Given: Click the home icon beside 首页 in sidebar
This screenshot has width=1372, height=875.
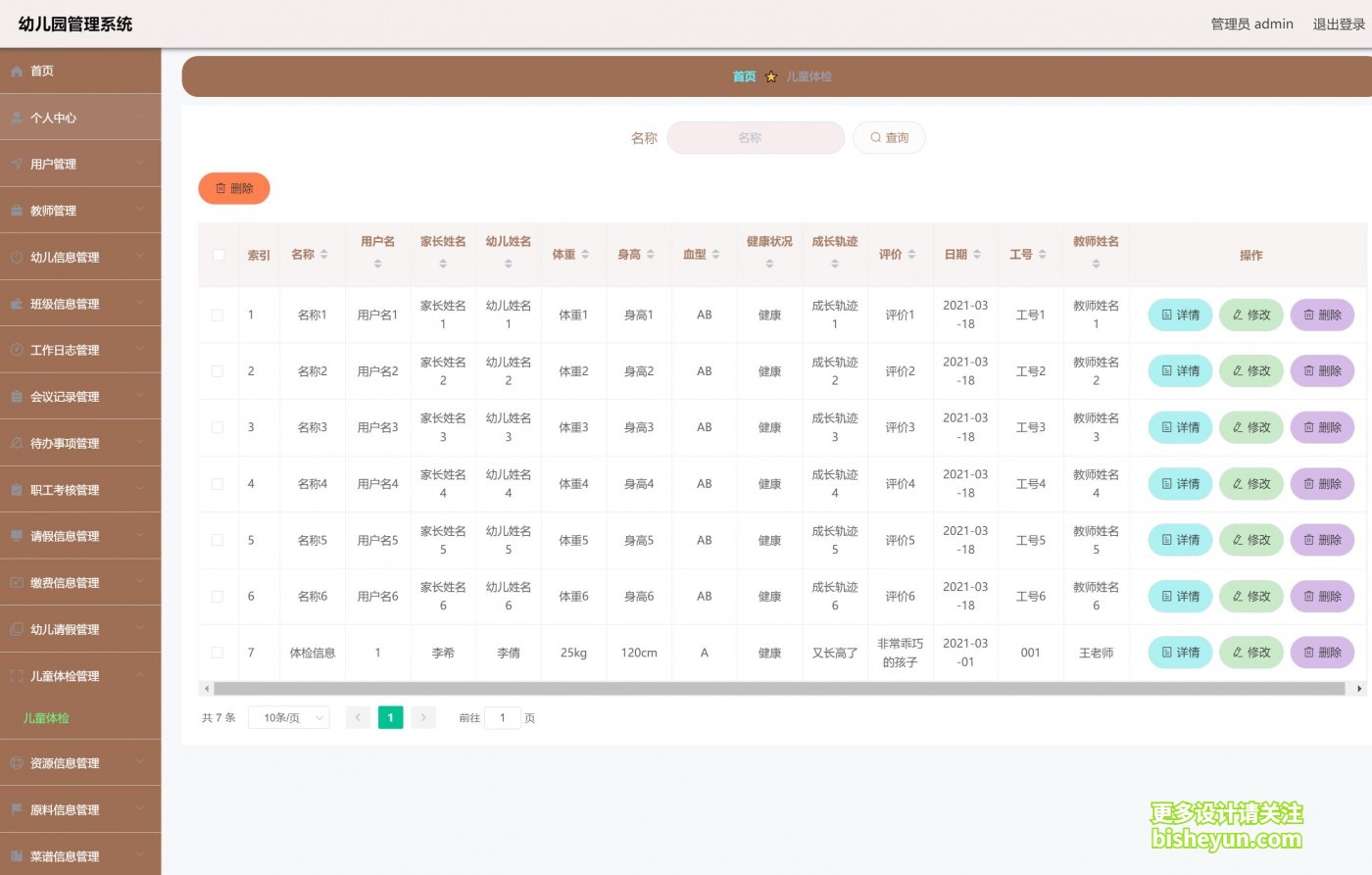Looking at the screenshot, I should [x=17, y=72].
